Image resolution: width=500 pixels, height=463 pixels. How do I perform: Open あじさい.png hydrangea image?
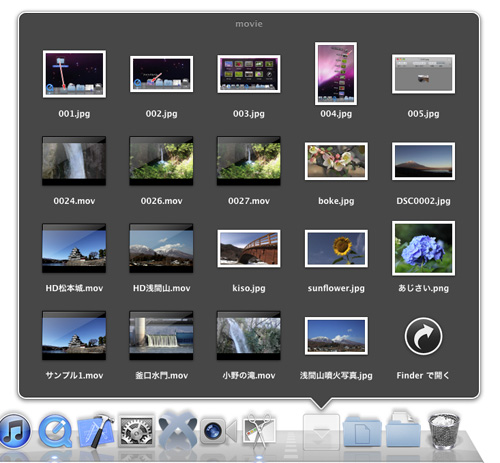click(423, 248)
